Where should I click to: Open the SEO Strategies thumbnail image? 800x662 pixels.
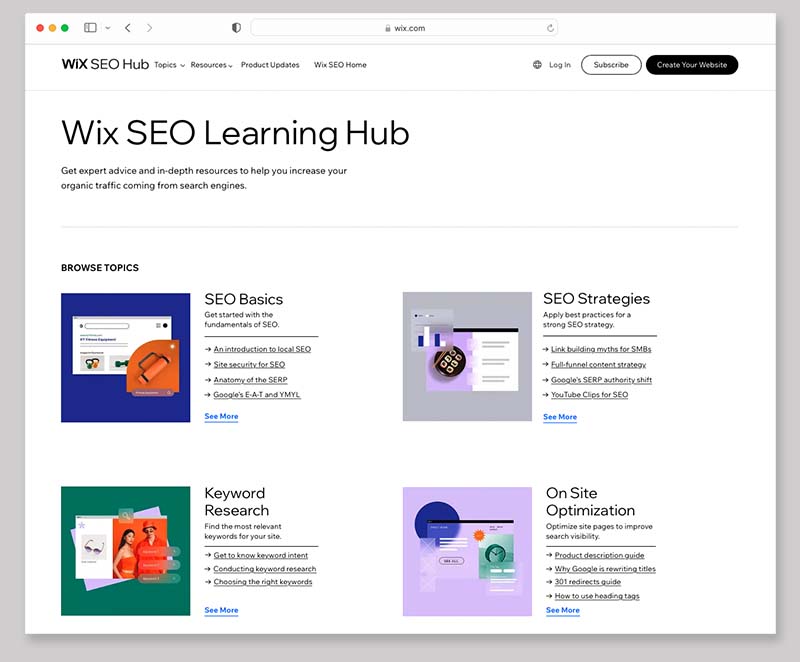[467, 357]
